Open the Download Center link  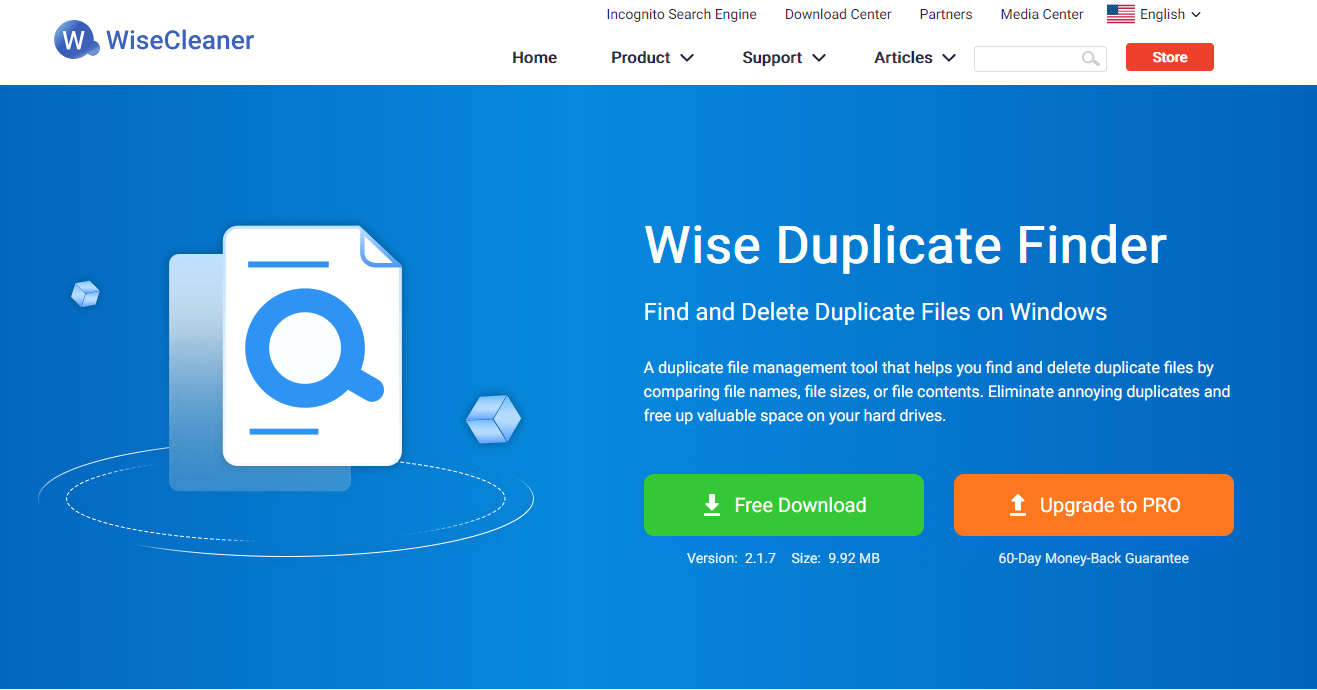tap(838, 14)
